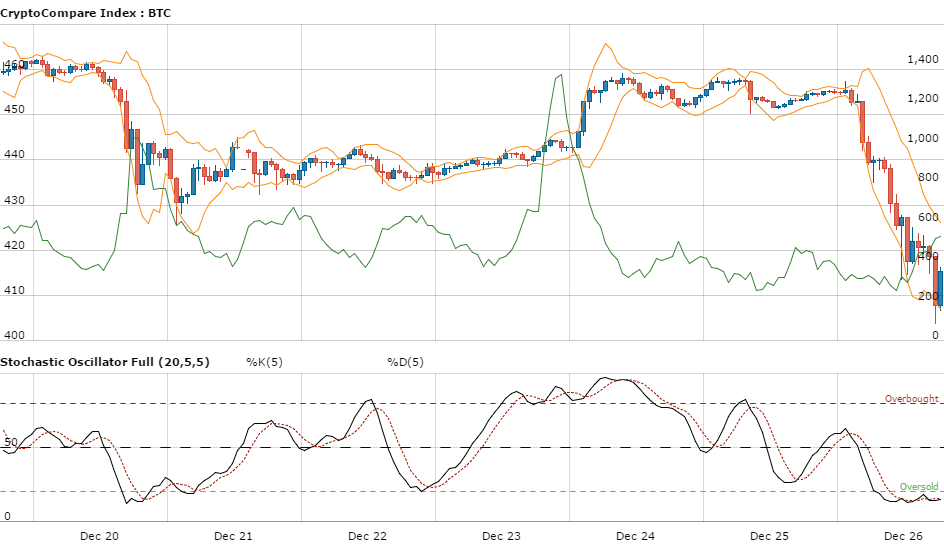The width and height of the screenshot is (944, 550).
Task: Click the Stochastic Oscillator Full (20,5,5) label
Action: pos(105,362)
